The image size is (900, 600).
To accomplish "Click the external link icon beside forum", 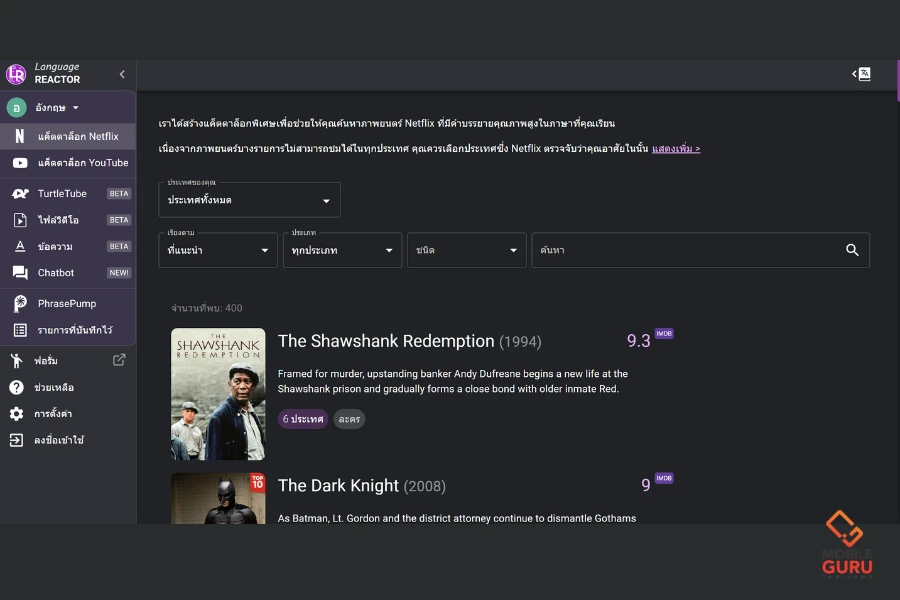I will [119, 360].
